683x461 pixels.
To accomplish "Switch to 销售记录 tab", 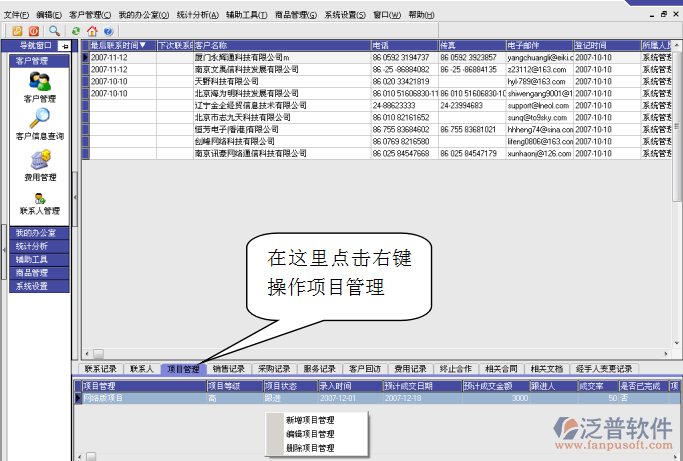I will tap(228, 369).
